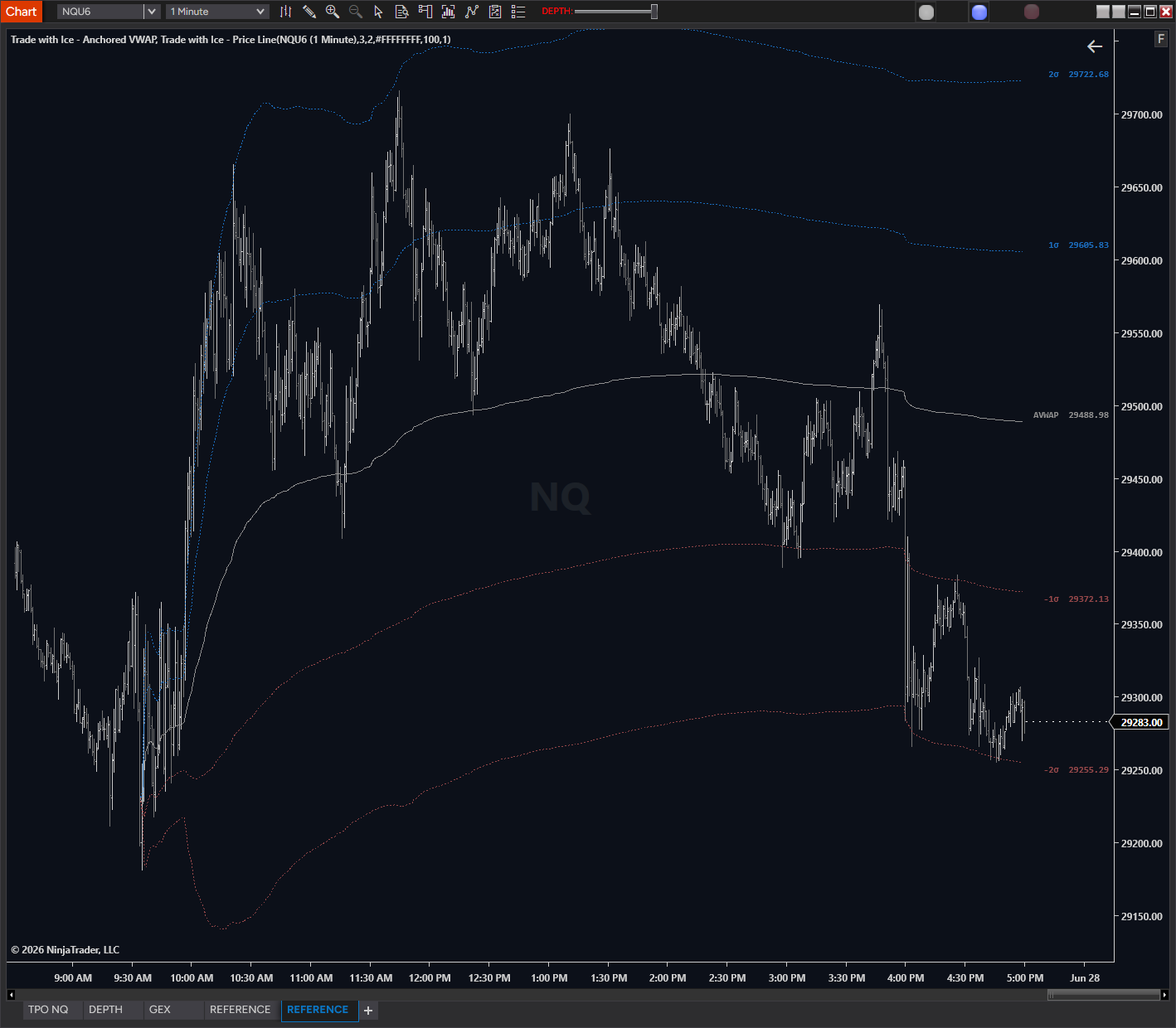Click the 29150.00 price axis label

(1142, 917)
